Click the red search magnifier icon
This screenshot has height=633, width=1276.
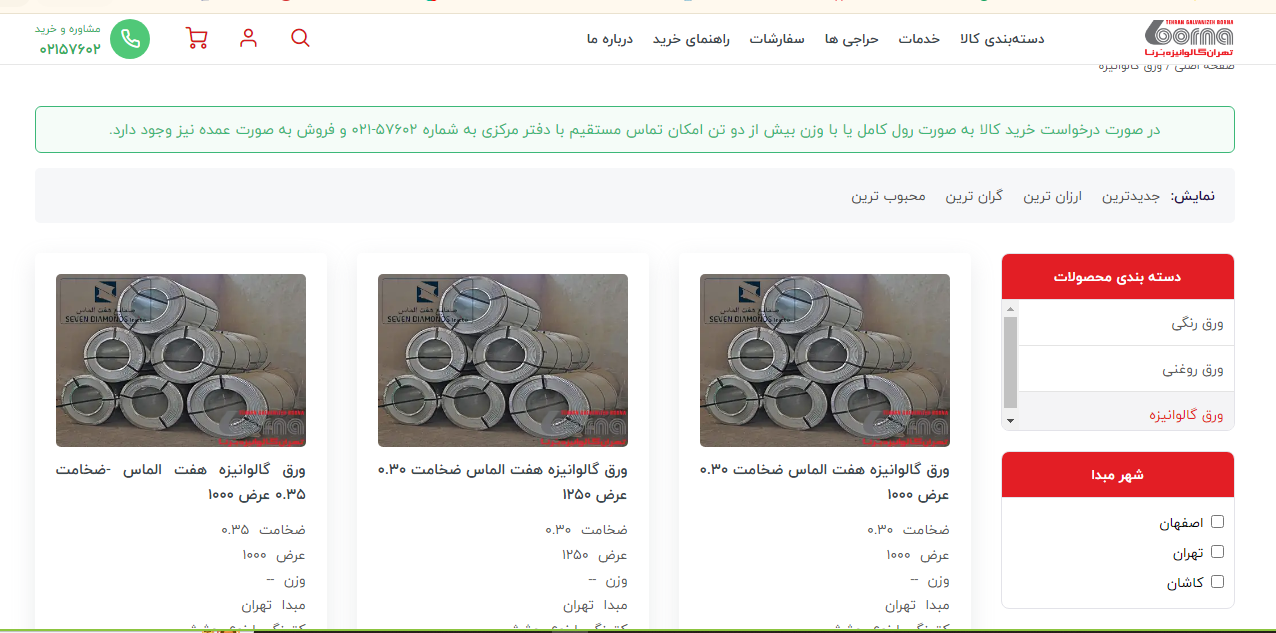(300, 38)
